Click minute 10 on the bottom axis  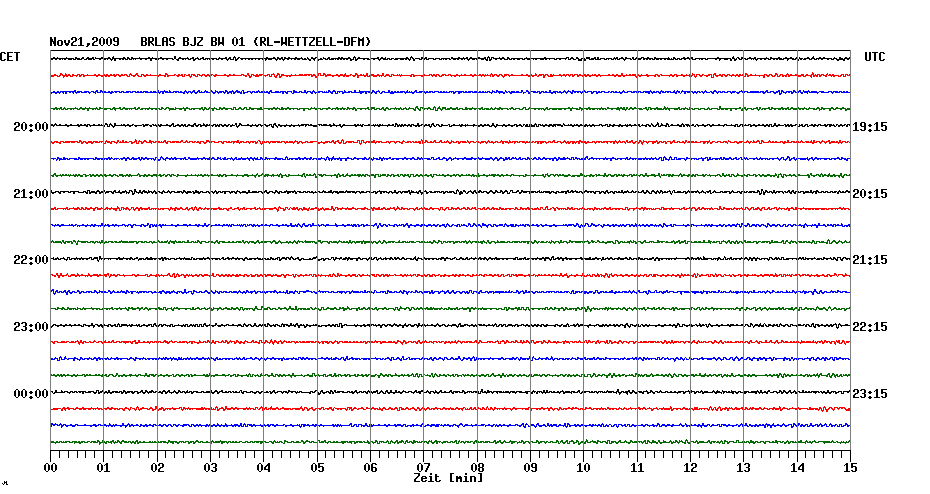point(583,467)
